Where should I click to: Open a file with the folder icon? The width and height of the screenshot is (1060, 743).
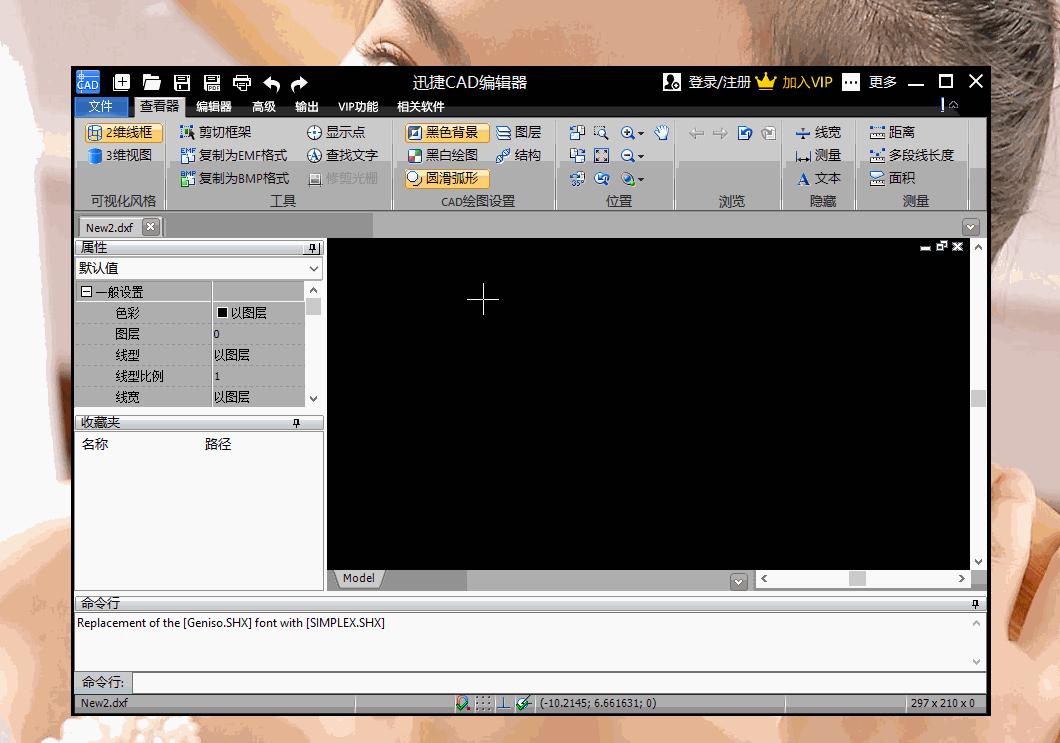[x=152, y=83]
